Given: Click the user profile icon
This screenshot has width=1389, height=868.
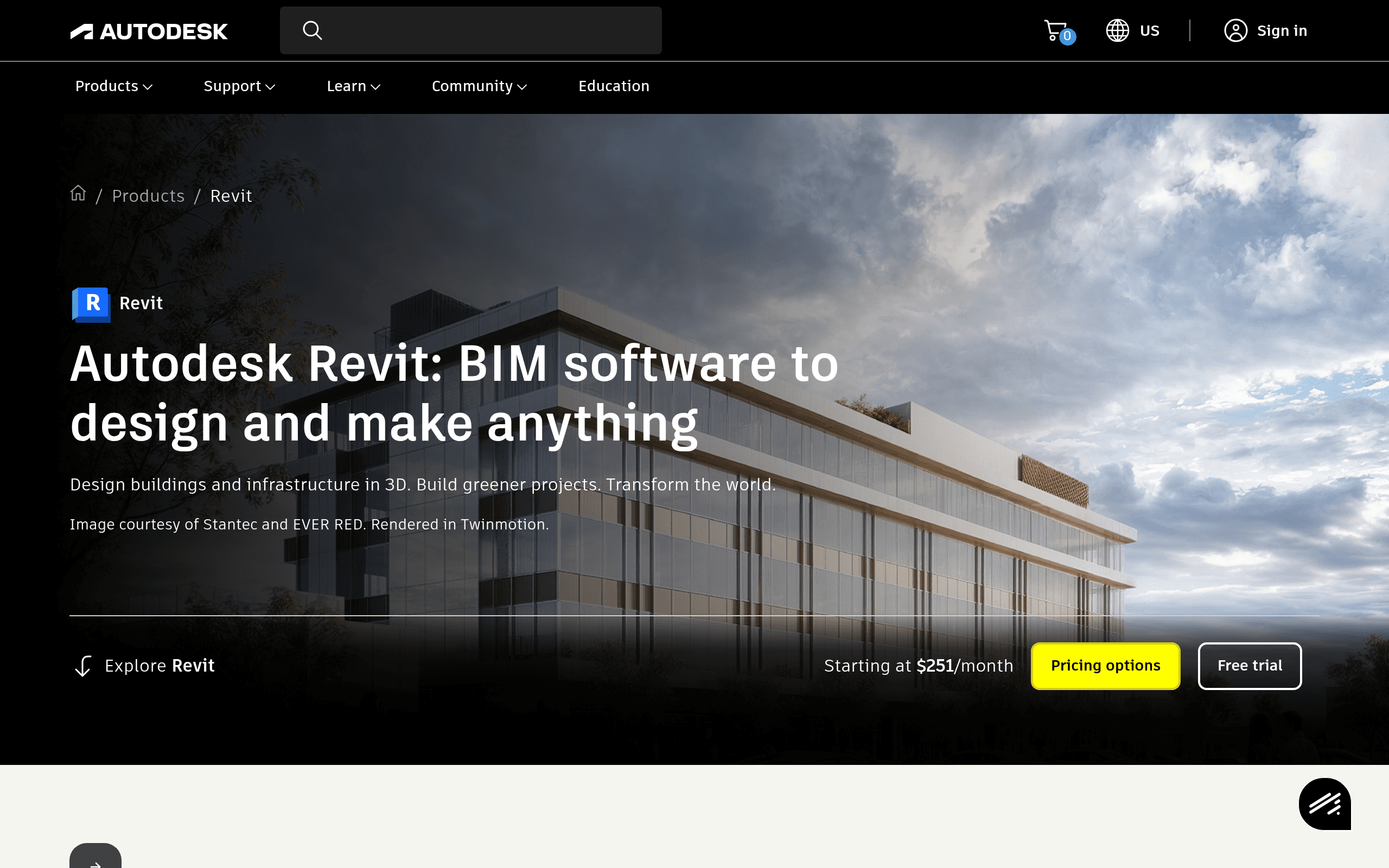Looking at the screenshot, I should click(1235, 30).
